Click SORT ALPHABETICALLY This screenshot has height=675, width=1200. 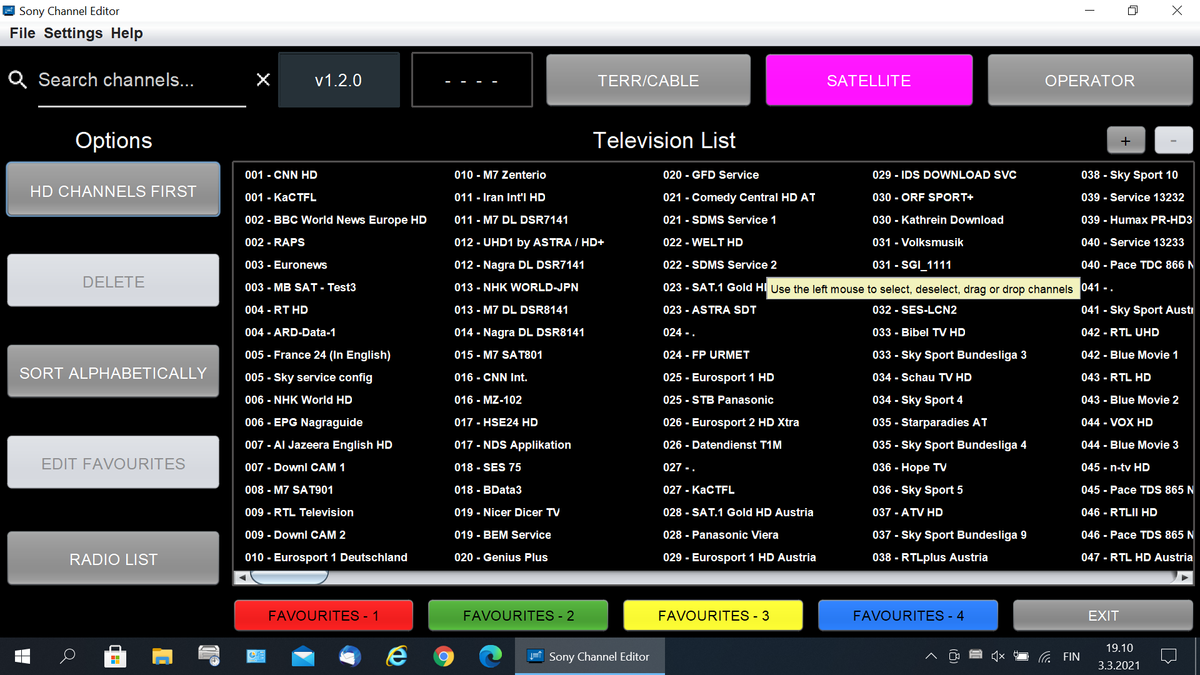pos(113,372)
